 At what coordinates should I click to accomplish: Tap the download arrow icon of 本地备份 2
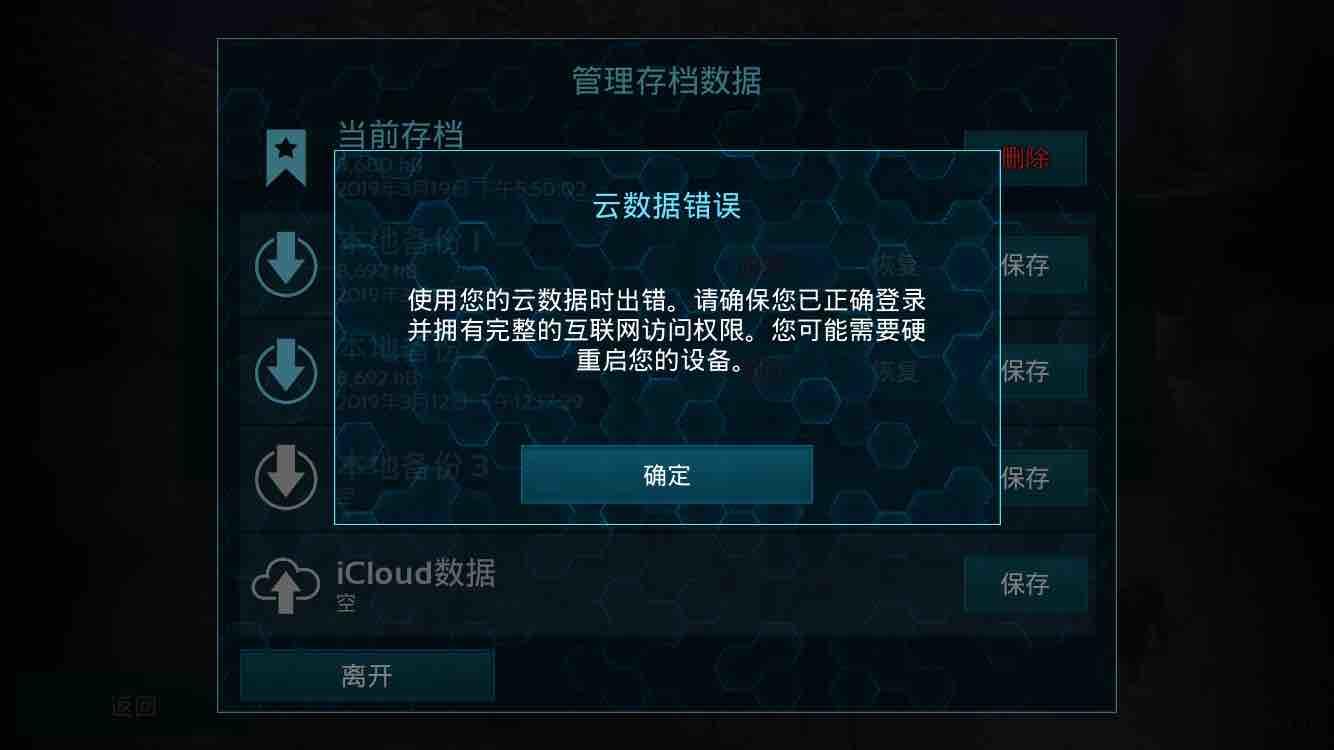[286, 371]
